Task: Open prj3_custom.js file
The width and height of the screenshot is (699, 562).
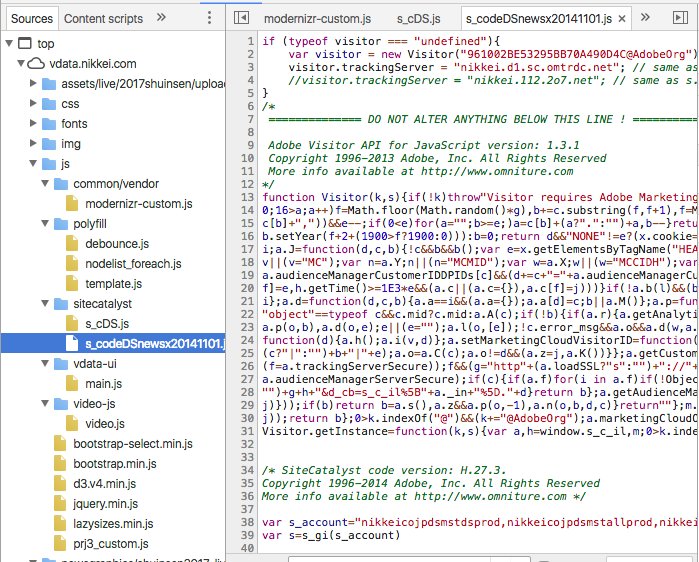Action: 111,544
